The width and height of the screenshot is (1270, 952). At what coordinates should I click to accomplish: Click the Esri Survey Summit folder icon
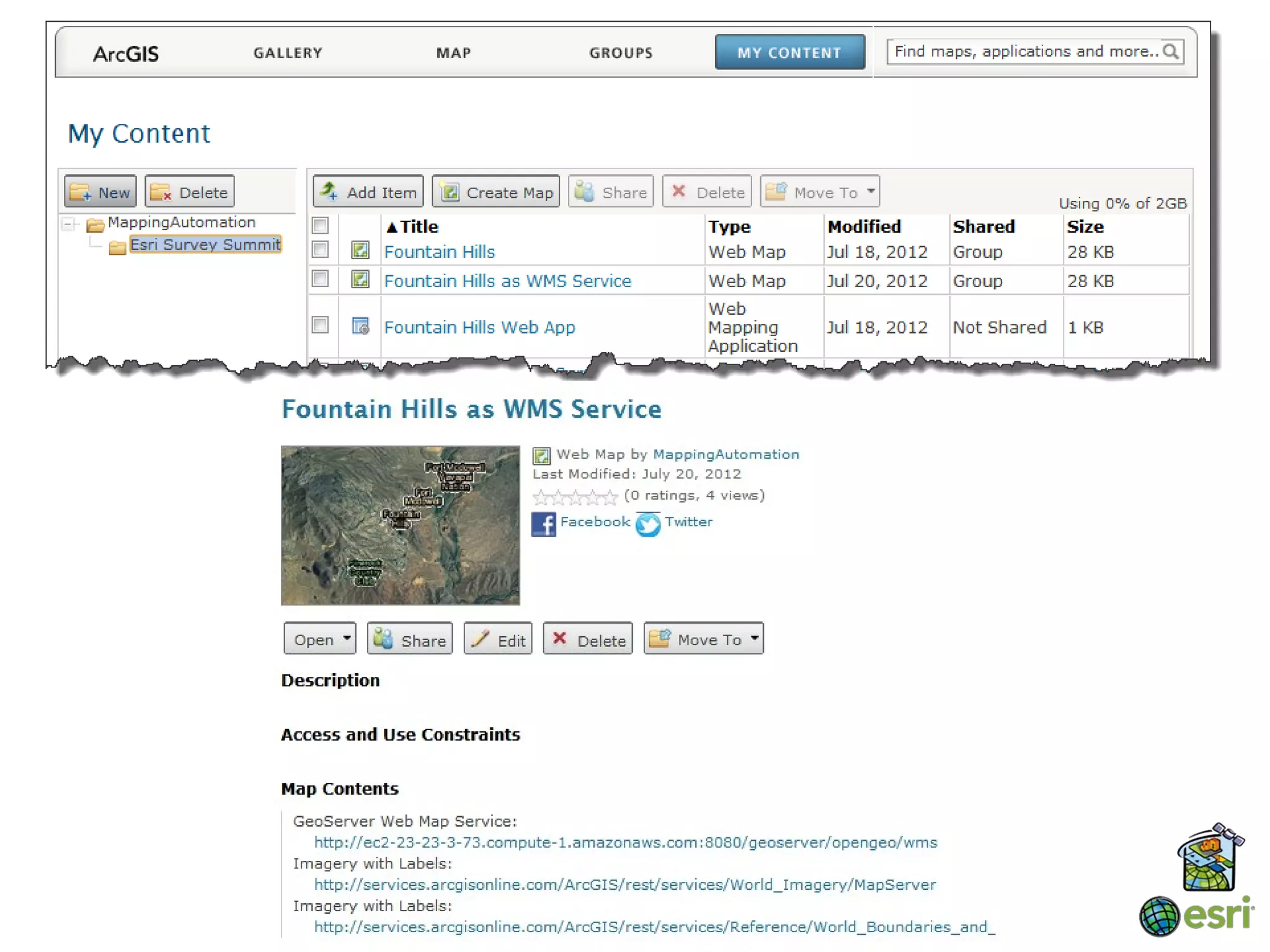[117, 247]
